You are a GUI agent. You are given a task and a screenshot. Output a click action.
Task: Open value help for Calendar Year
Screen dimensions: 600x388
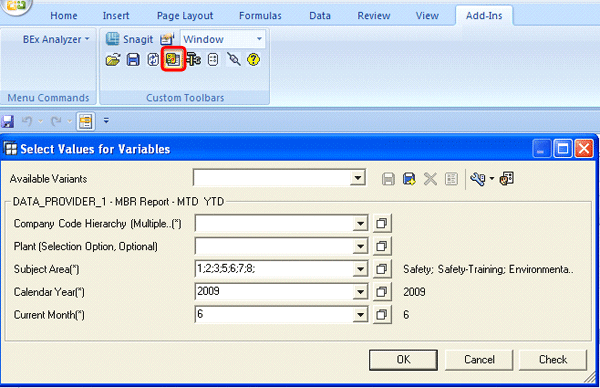382,292
